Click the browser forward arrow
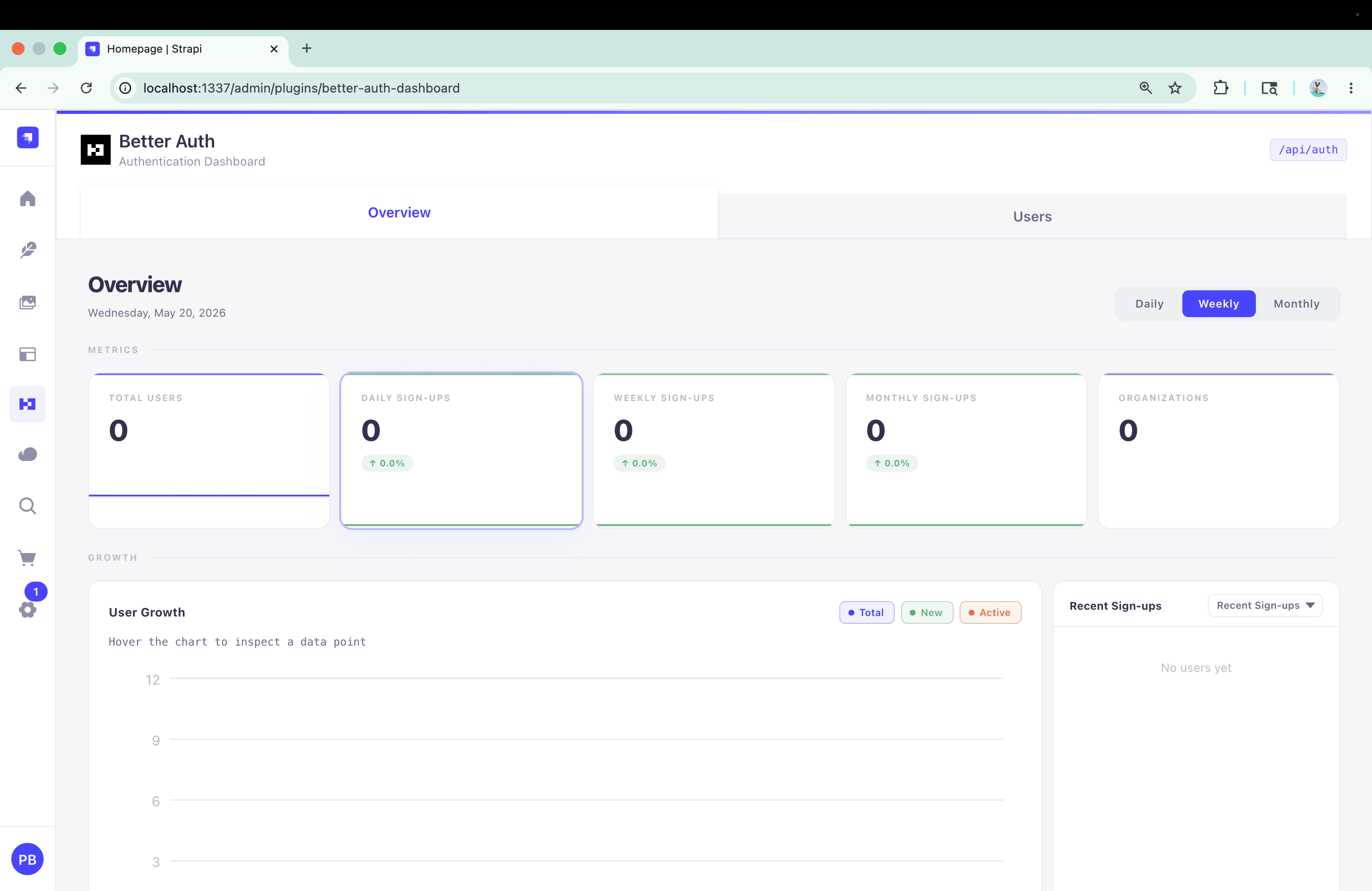 coord(53,88)
